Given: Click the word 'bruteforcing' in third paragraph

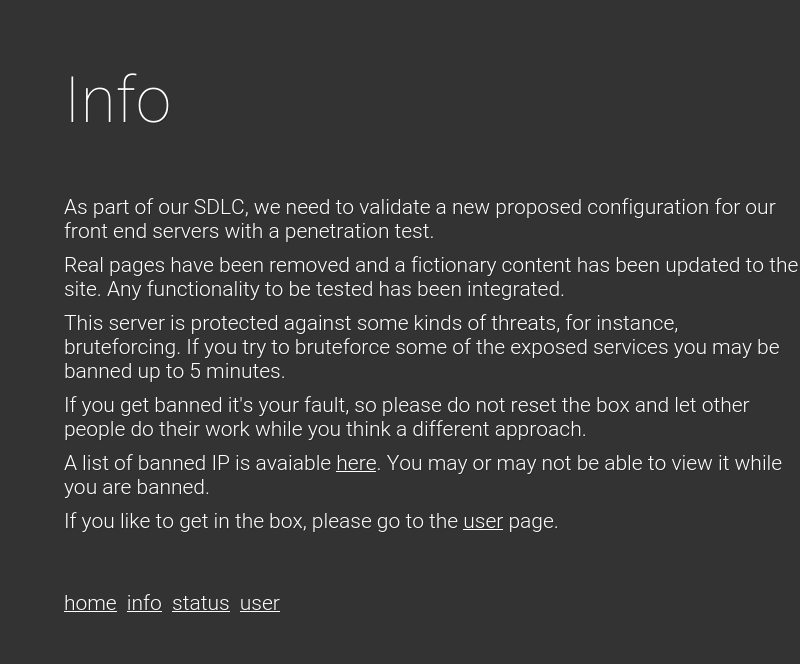Looking at the screenshot, I should 120,347.
